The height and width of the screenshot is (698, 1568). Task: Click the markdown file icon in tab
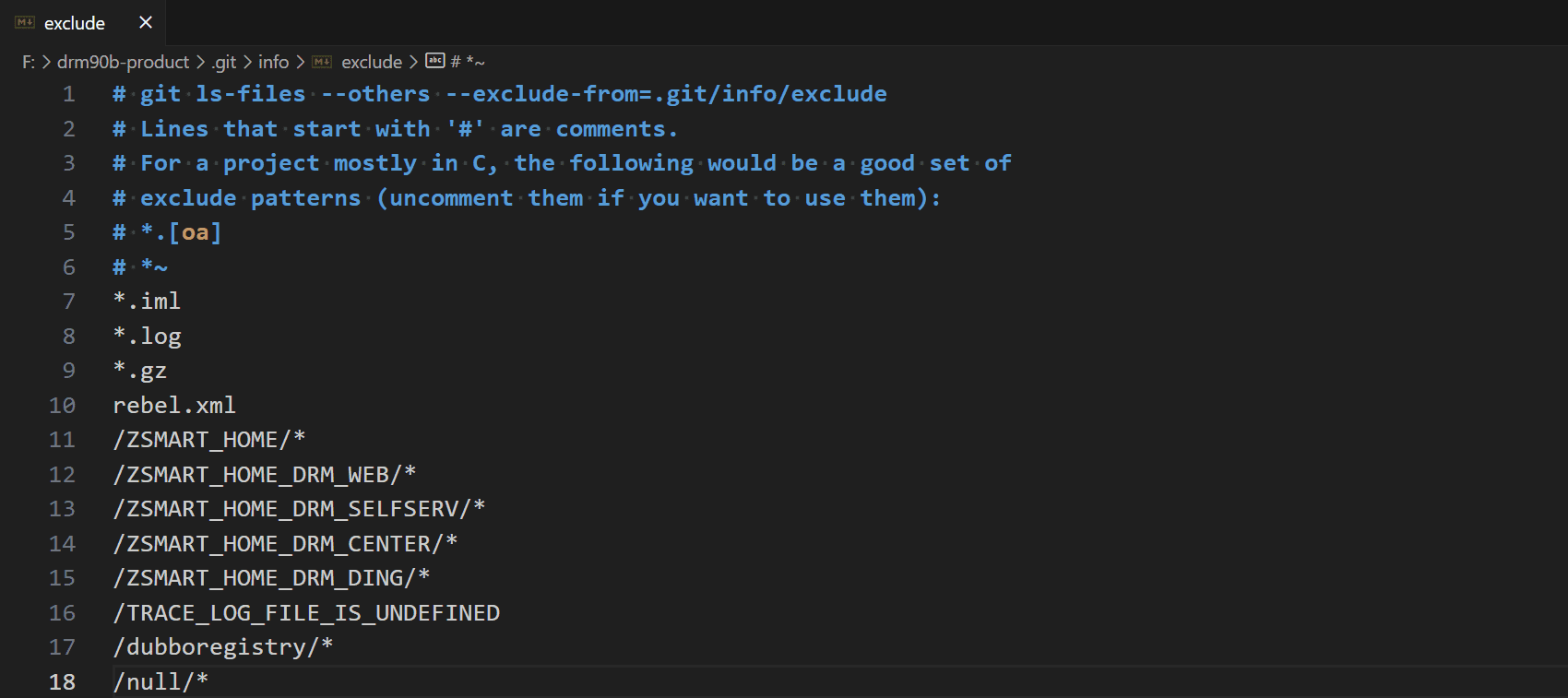(25, 22)
